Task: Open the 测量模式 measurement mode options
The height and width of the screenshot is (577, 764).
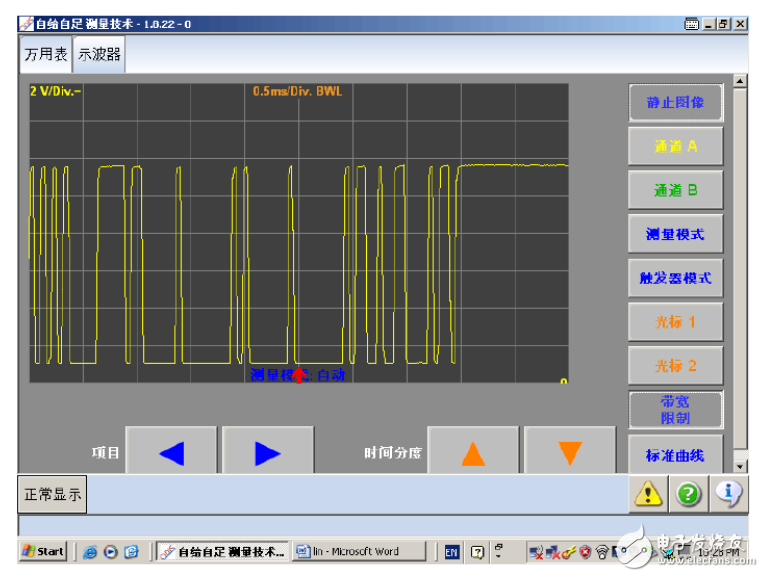Action: (x=675, y=234)
